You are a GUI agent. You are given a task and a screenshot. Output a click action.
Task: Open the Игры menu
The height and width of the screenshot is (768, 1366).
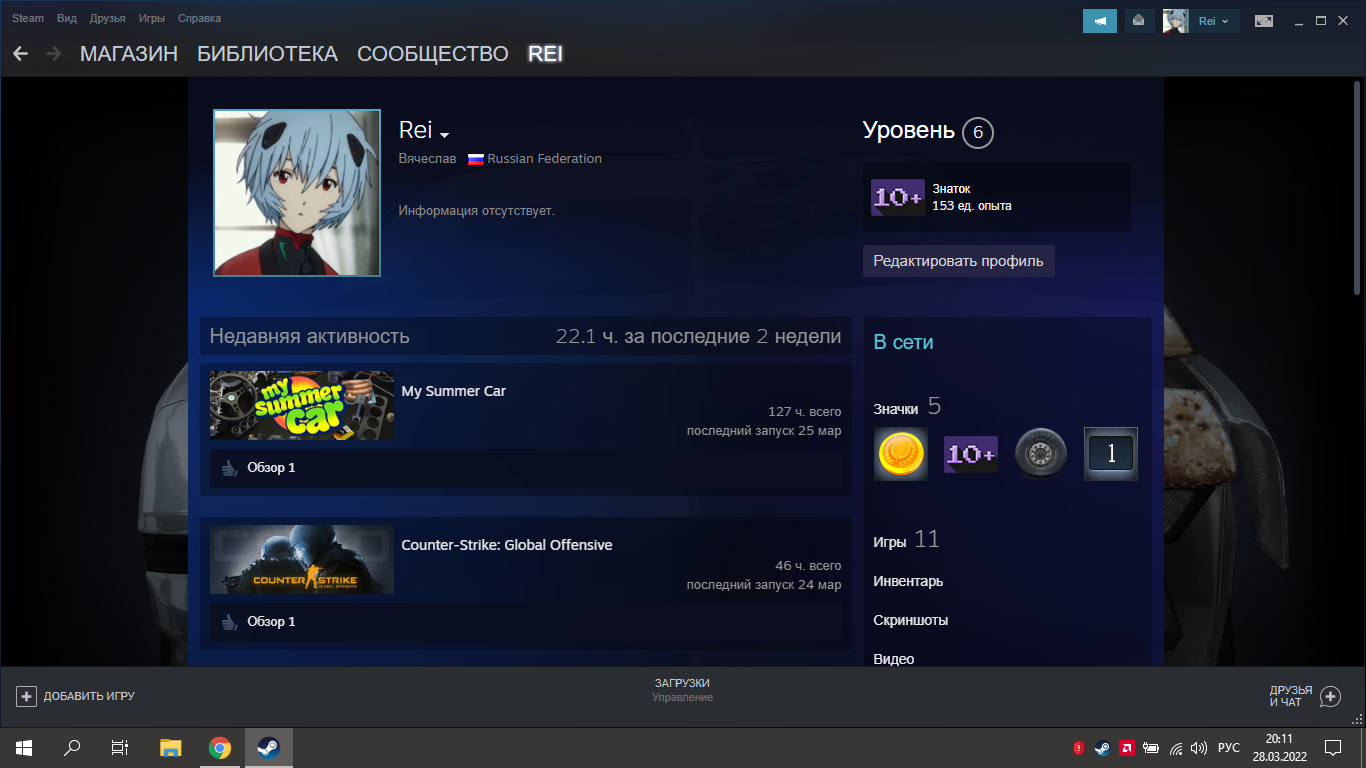(152, 18)
